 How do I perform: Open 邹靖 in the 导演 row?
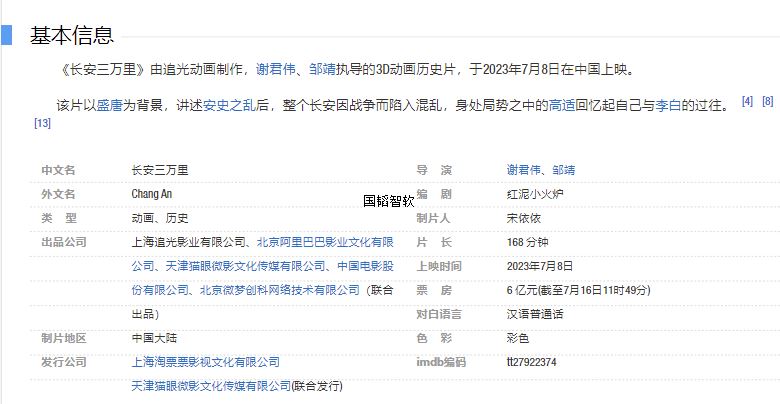click(x=564, y=170)
